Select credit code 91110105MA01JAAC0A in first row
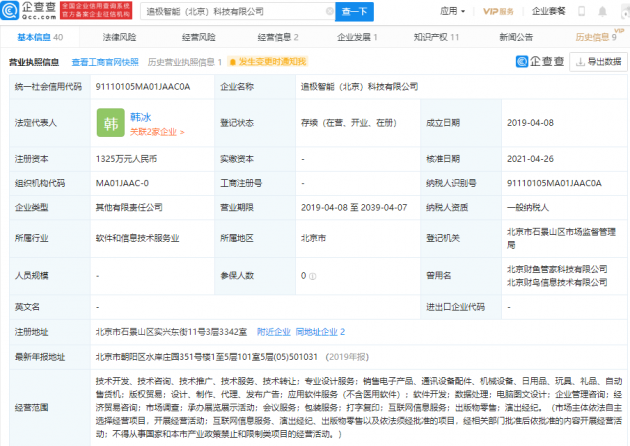Image resolution: width=630 pixels, height=446 pixels. point(143,87)
